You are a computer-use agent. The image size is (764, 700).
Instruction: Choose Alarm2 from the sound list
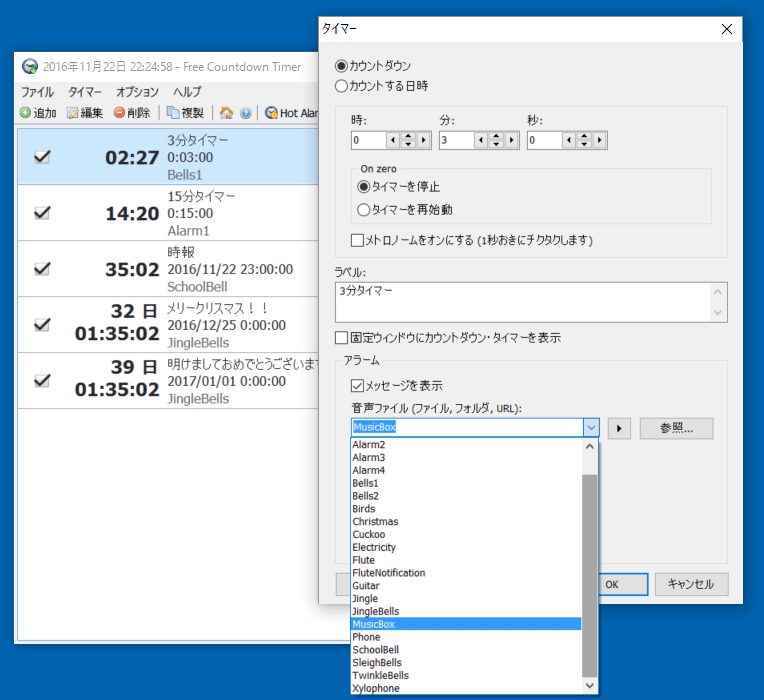coord(466,445)
